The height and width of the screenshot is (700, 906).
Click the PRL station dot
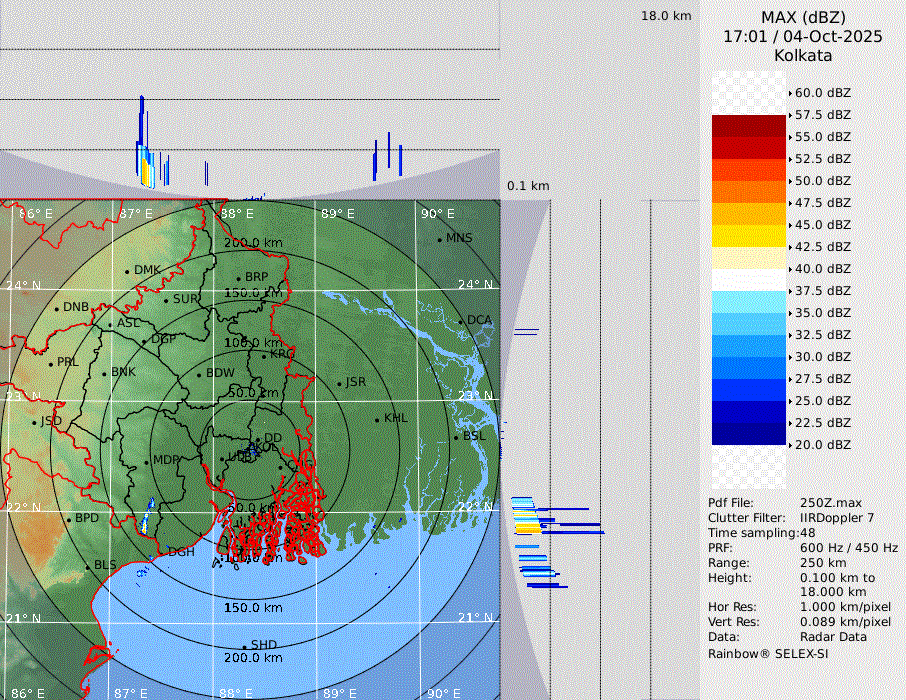[51, 363]
